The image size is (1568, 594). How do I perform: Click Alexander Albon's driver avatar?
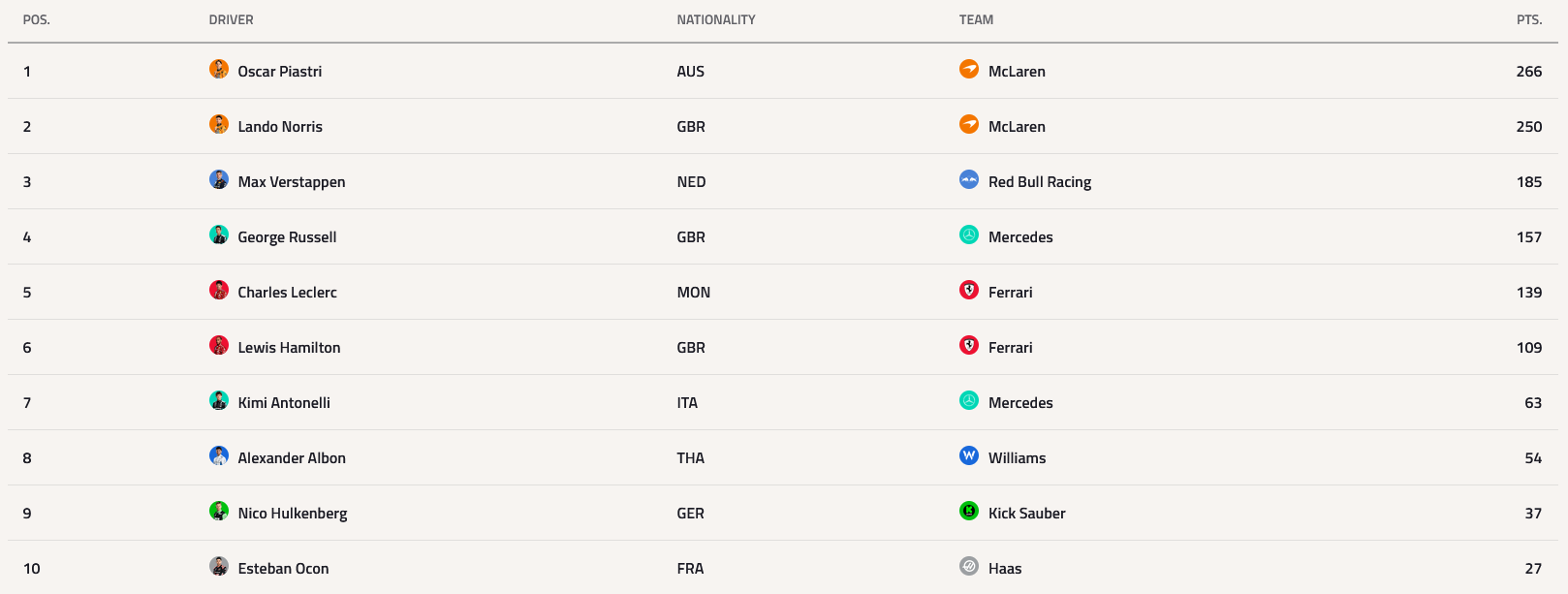(x=219, y=455)
